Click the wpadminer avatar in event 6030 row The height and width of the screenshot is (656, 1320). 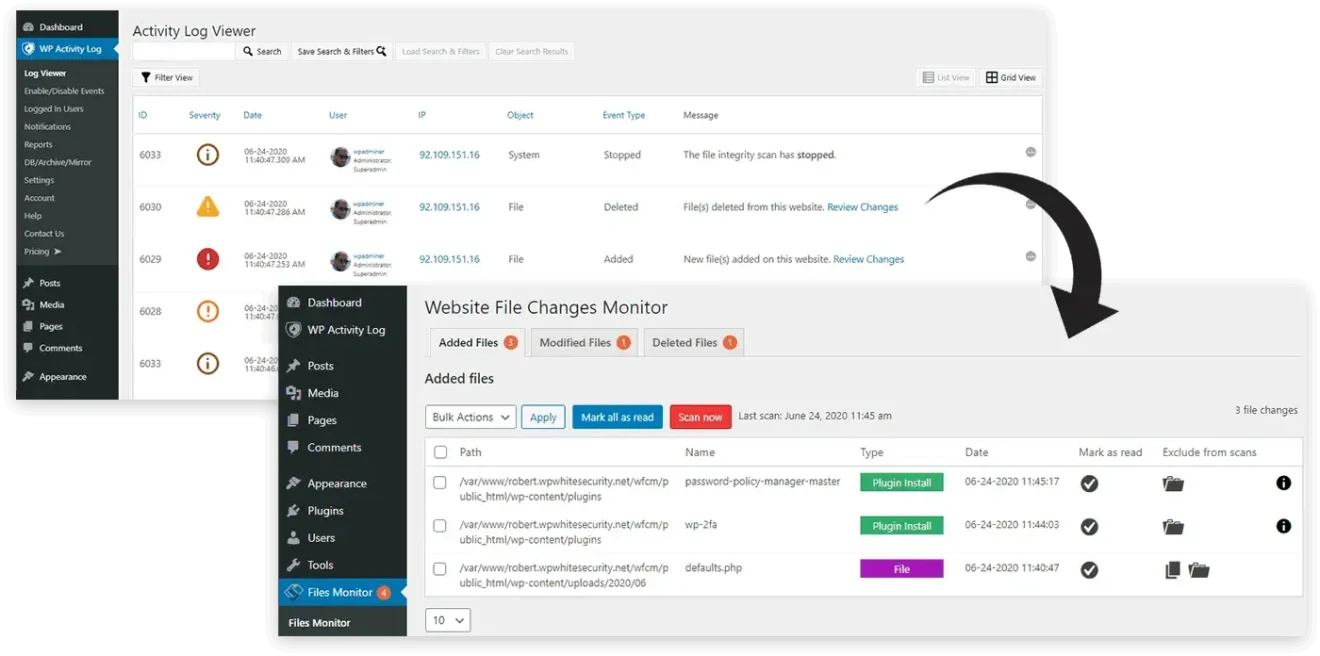(340, 208)
